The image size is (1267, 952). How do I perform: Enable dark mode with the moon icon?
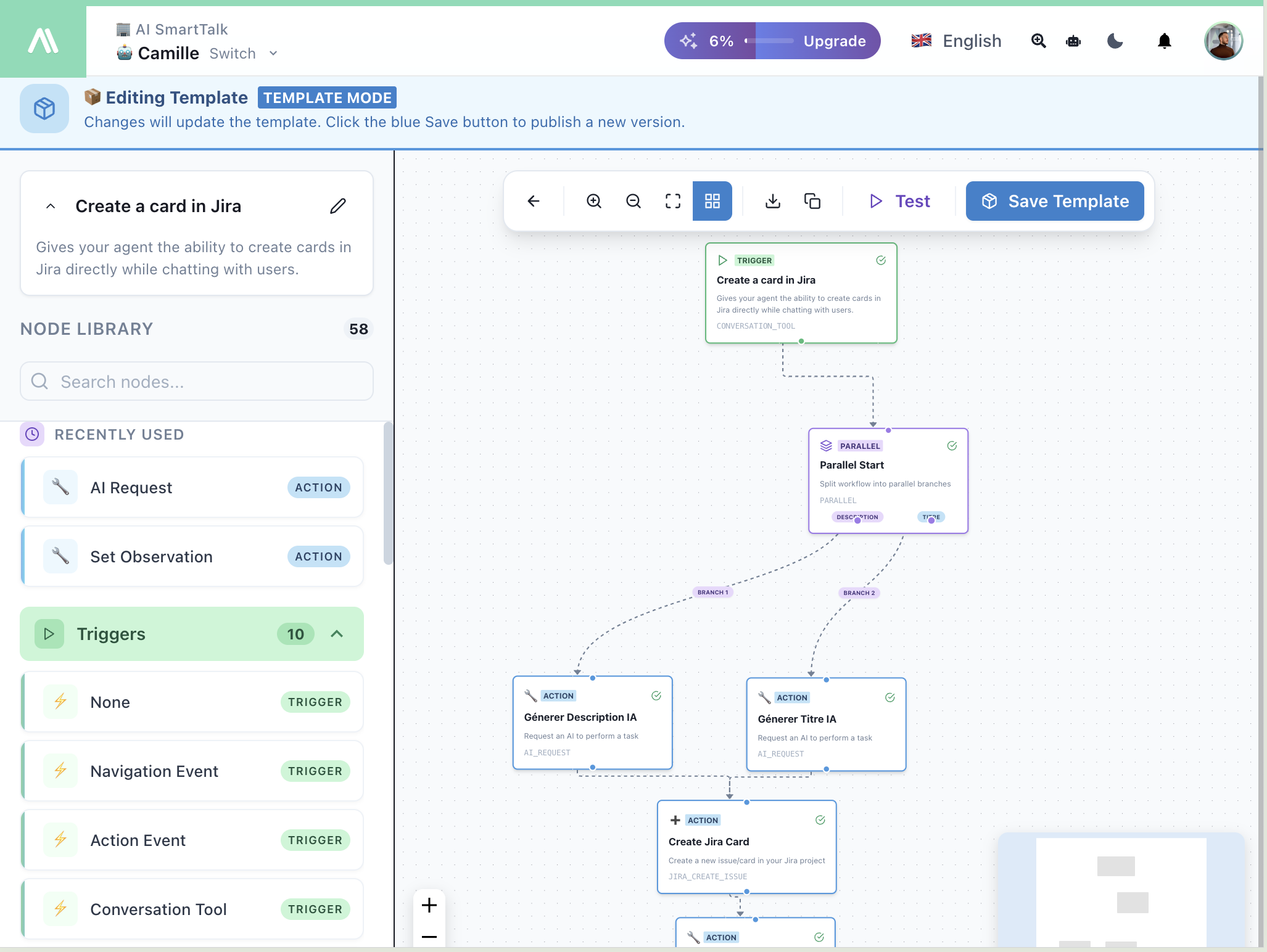1115,41
